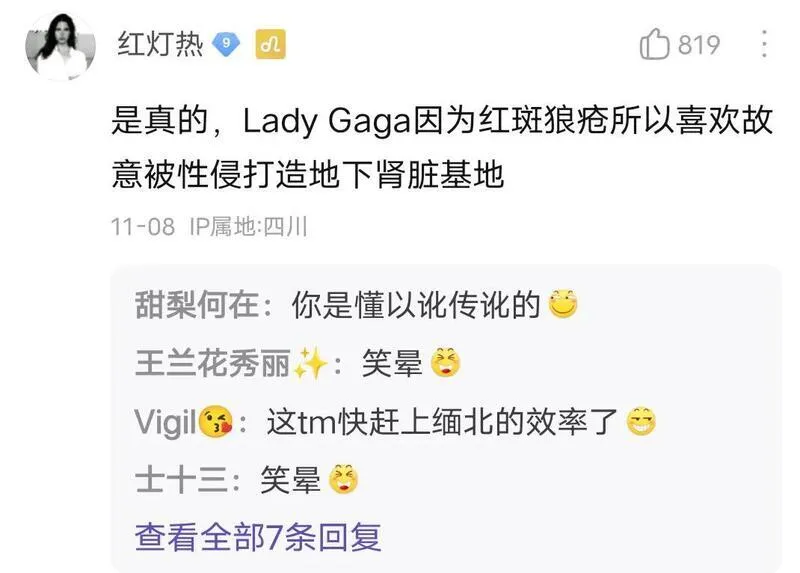Expand all replies via 查看全部7条回复
800x573 pixels.
(x=258, y=537)
